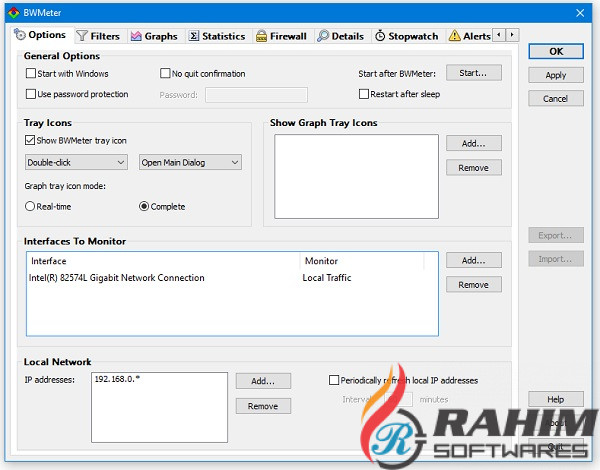
Task: Open the Alerts tab
Action: 470,36
